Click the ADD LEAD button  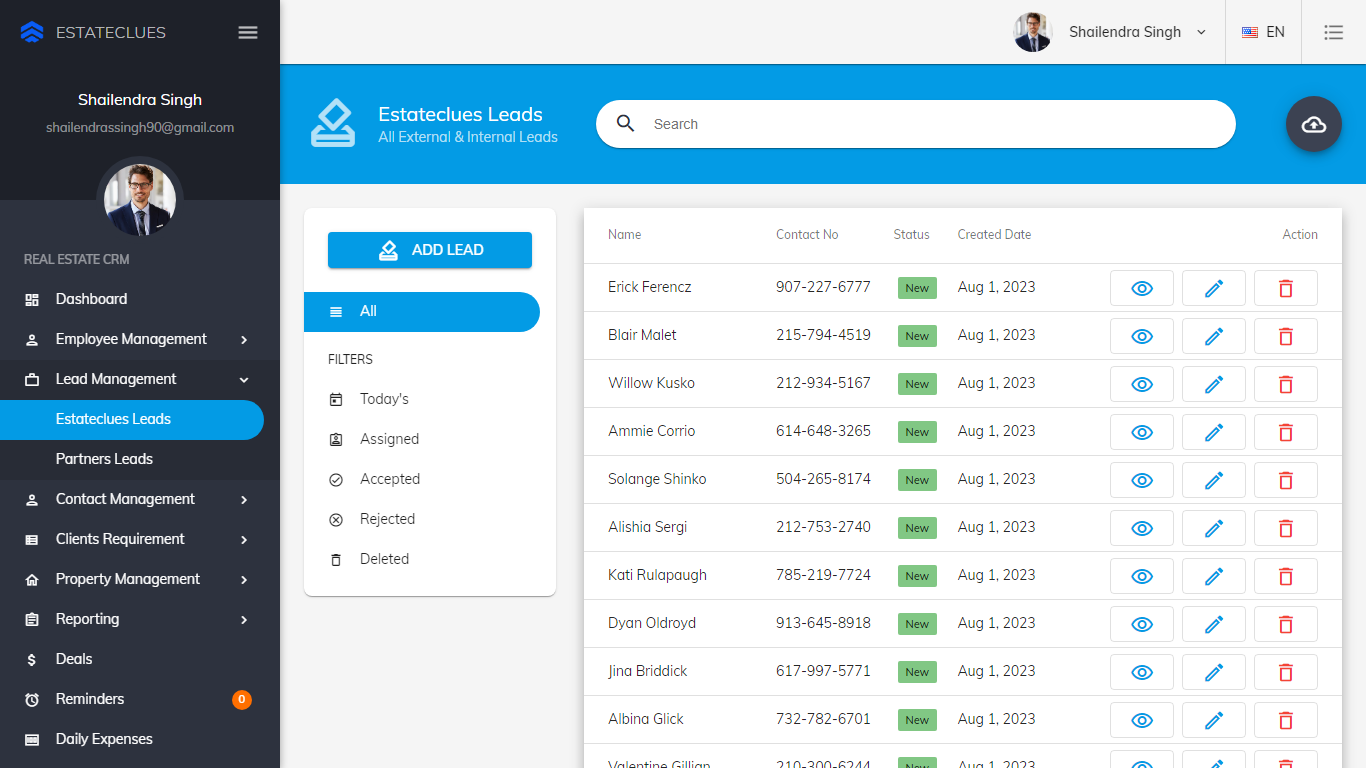pos(430,250)
